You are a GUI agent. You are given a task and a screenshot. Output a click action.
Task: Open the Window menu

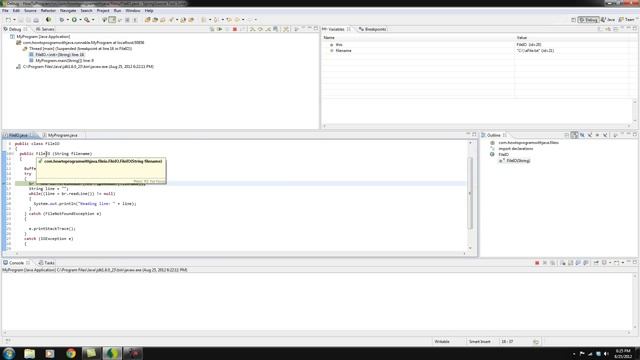(133, 11)
